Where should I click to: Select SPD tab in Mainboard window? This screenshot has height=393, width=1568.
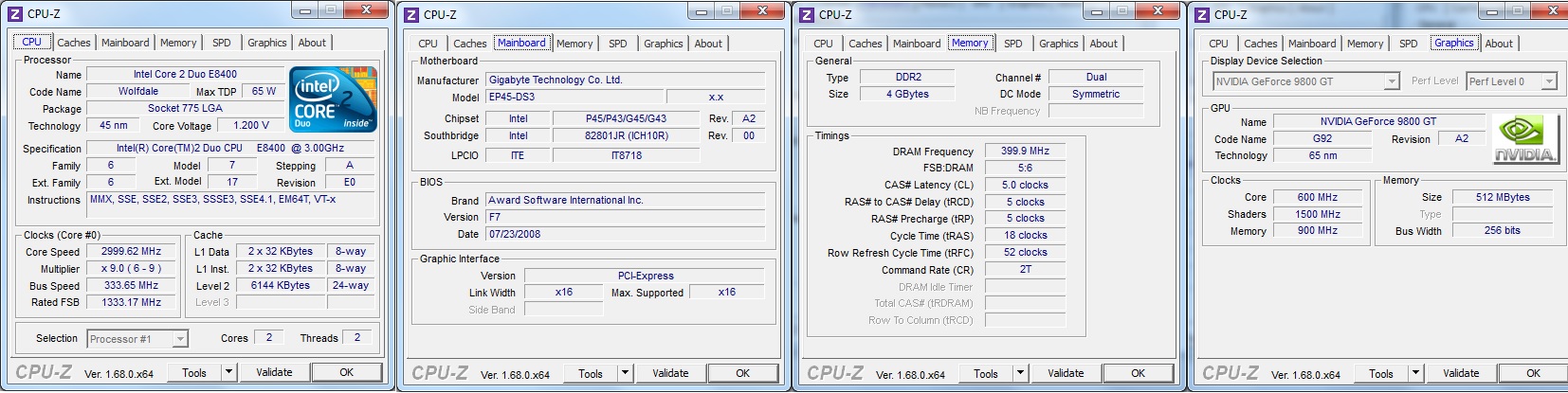618,44
